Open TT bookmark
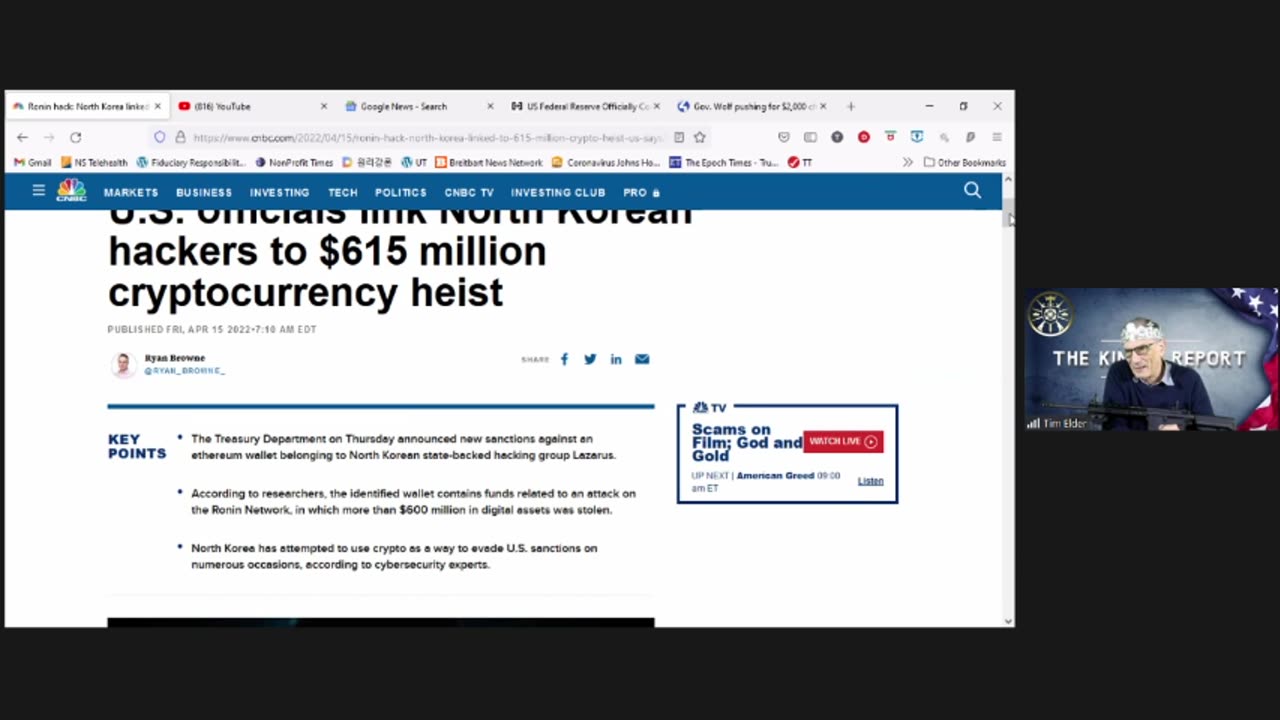The image size is (1280, 720). [x=800, y=162]
